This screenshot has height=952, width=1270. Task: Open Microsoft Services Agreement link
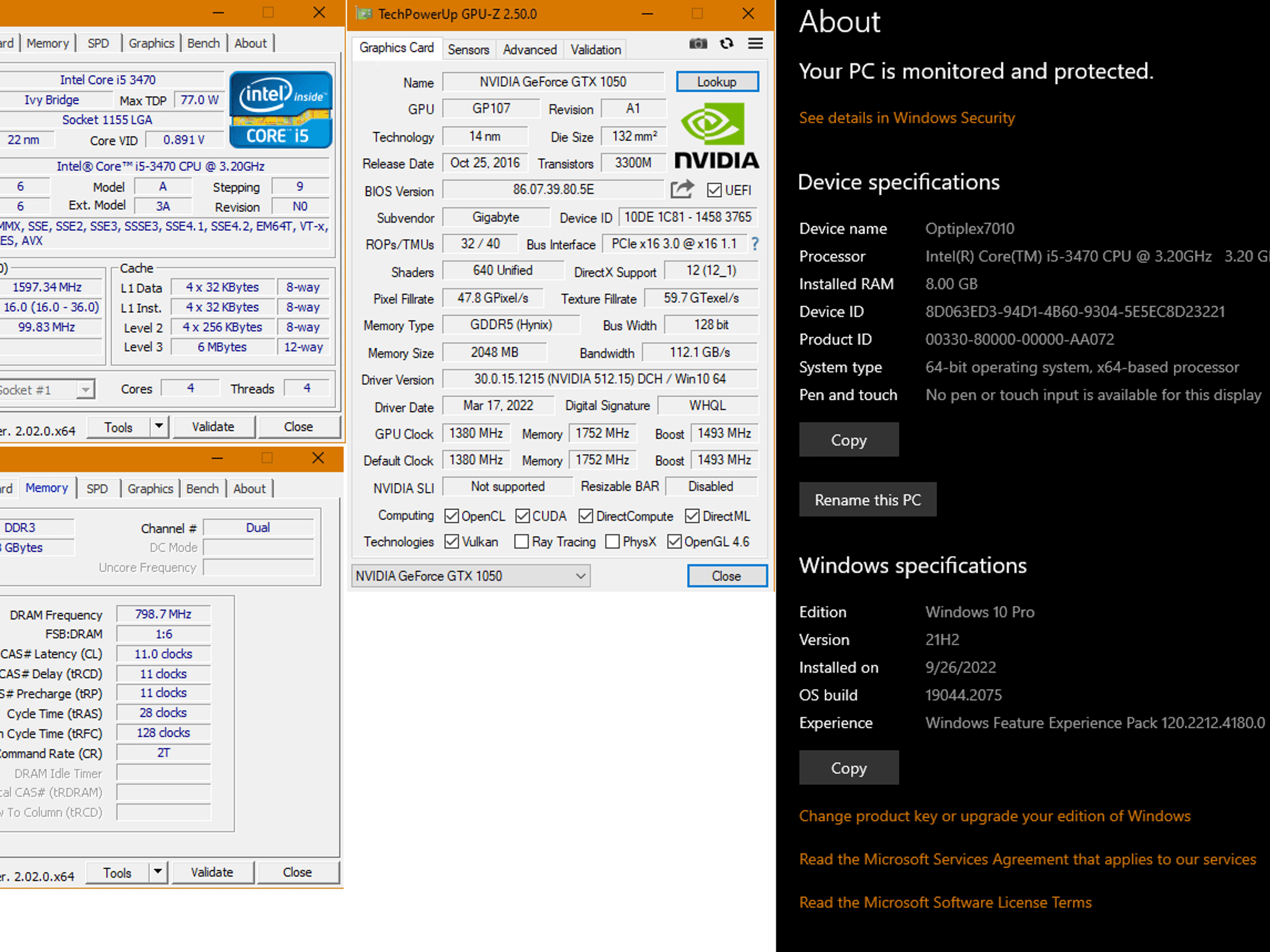point(1028,859)
